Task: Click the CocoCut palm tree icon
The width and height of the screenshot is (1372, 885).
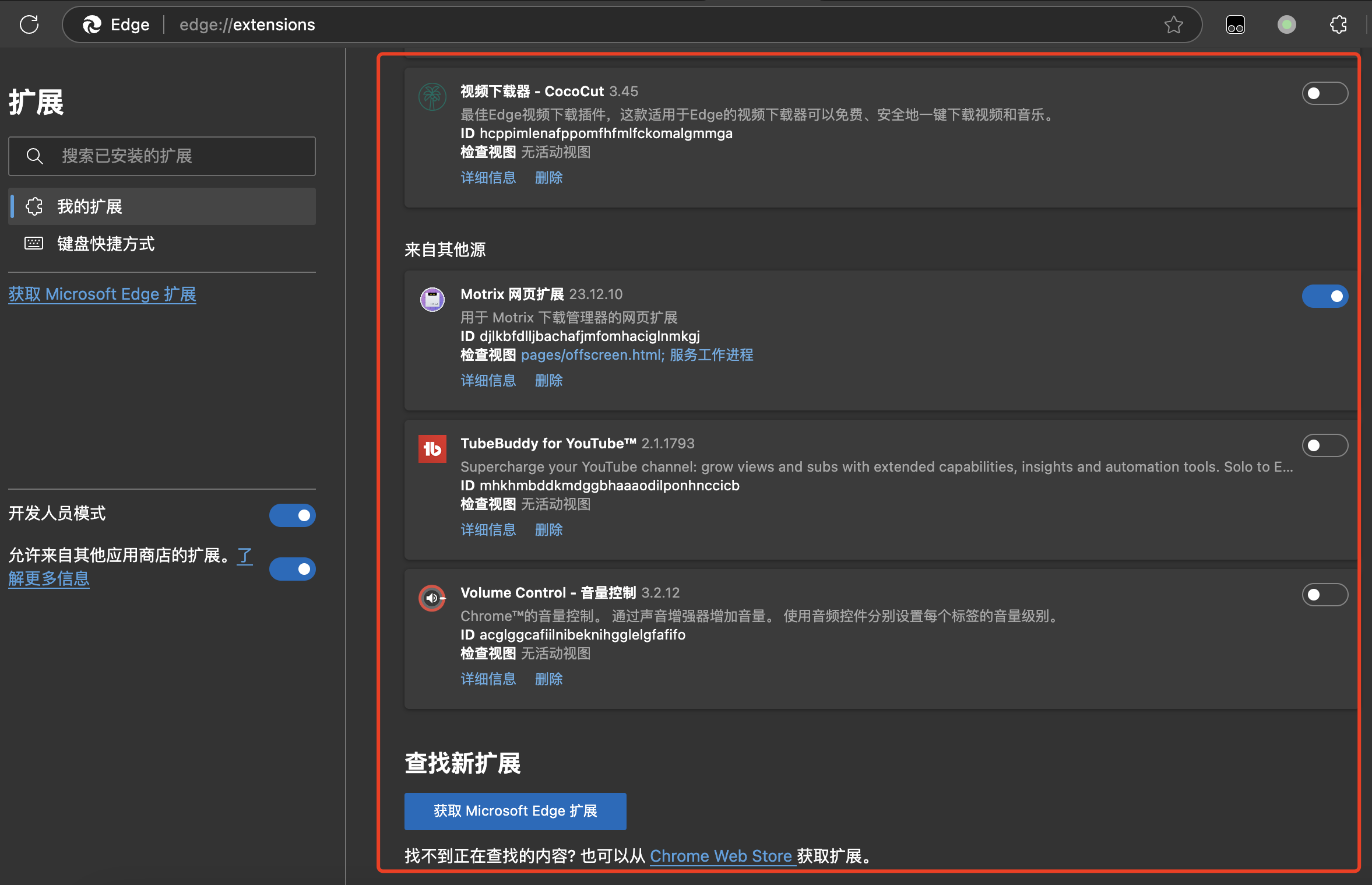Action: click(x=432, y=97)
